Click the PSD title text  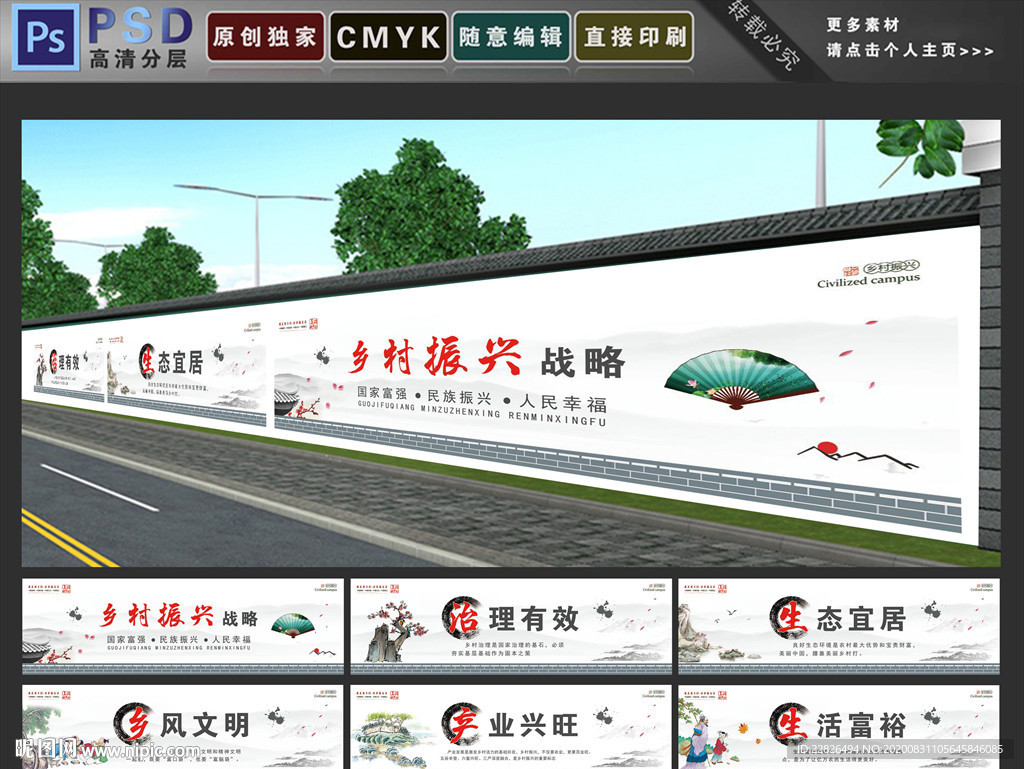(140, 25)
